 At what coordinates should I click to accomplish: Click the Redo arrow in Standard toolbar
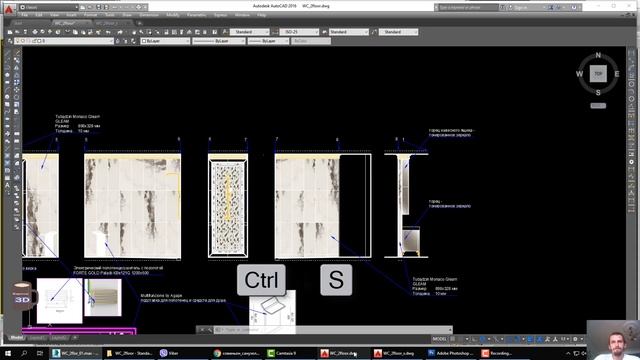[120, 32]
